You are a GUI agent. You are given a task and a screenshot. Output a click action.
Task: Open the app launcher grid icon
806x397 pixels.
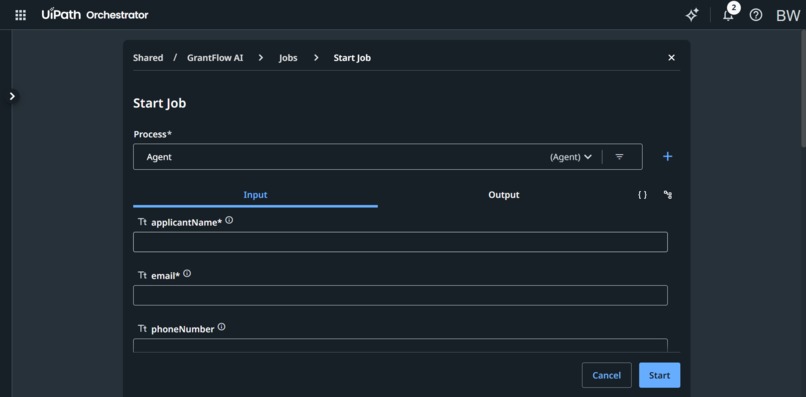coord(21,15)
